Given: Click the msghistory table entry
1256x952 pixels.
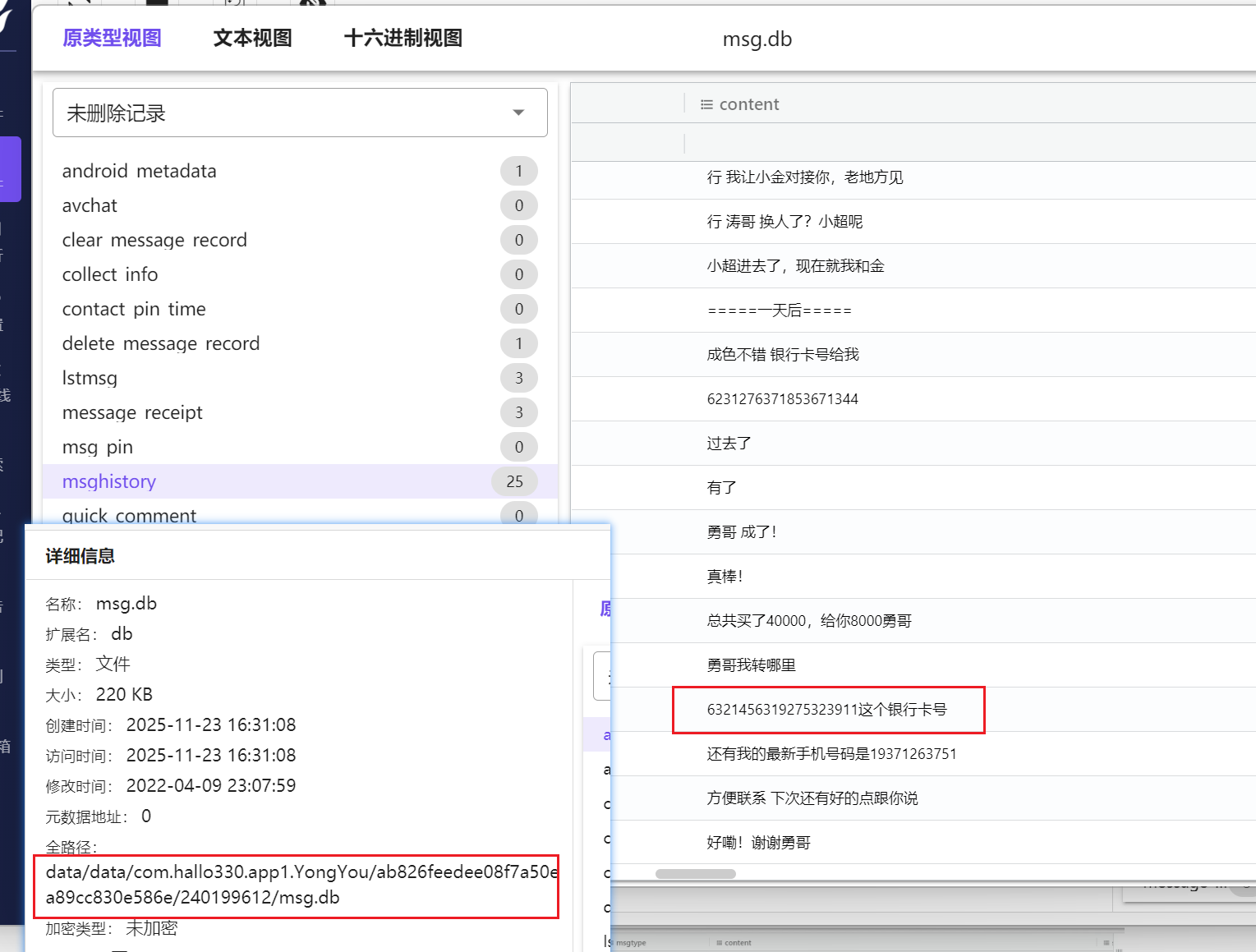Looking at the screenshot, I should tap(109, 481).
